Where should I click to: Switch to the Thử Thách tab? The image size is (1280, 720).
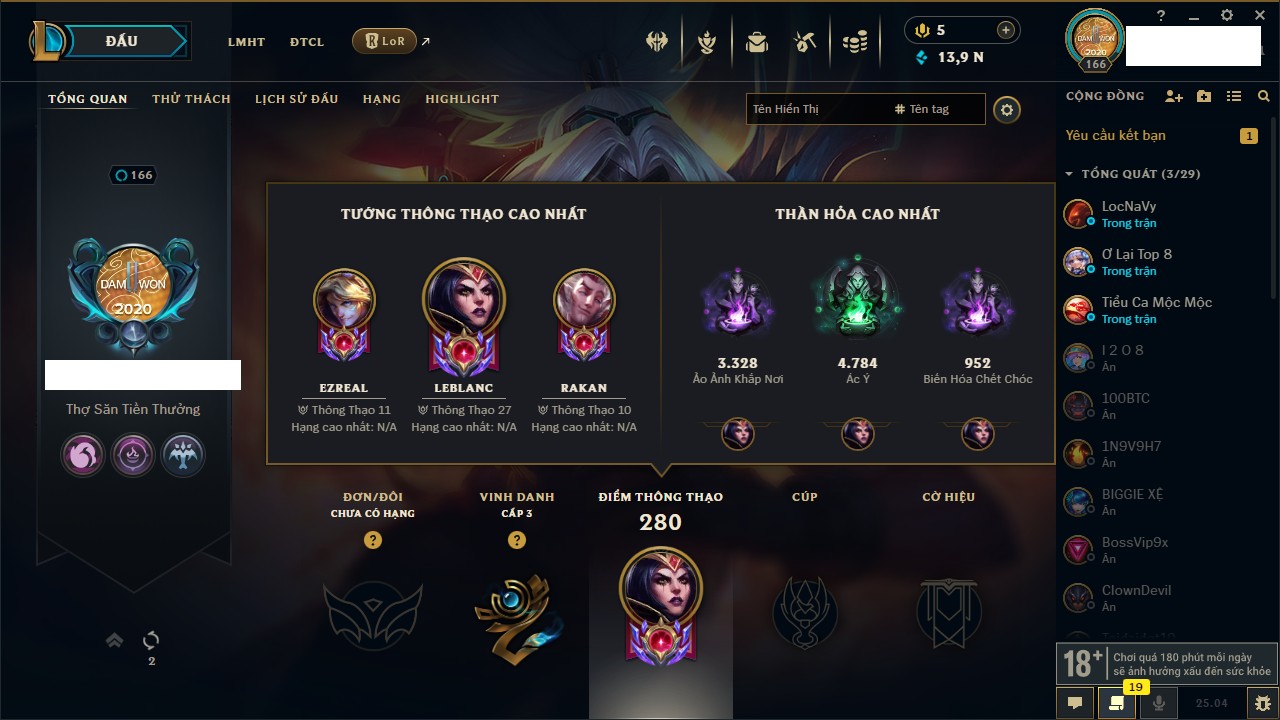click(191, 99)
